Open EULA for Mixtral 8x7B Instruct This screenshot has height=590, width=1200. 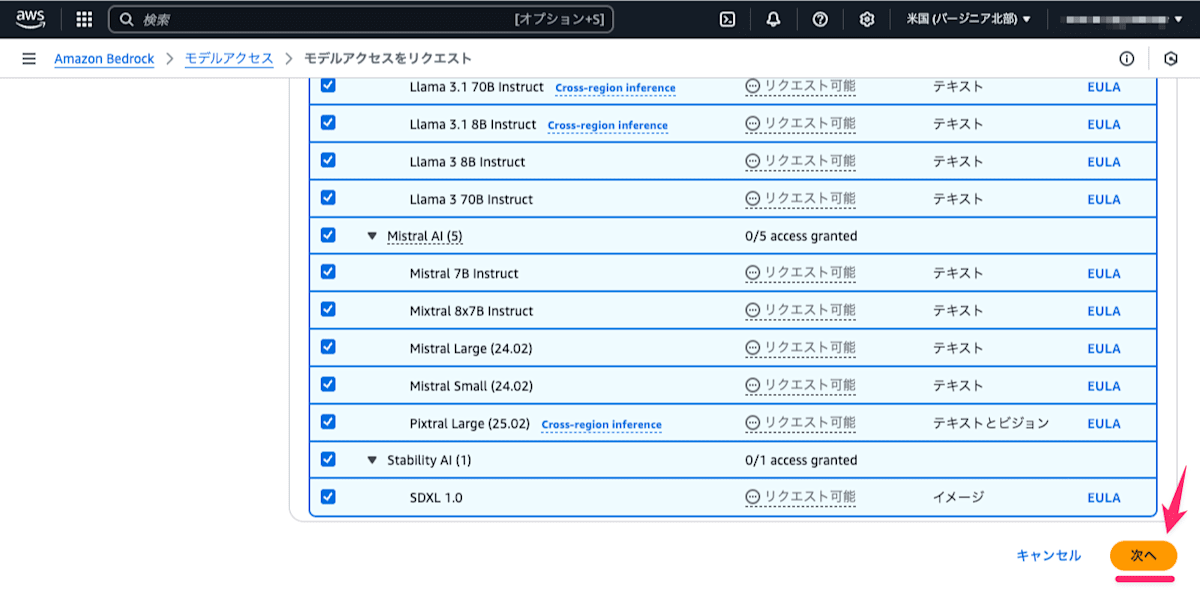tap(1104, 311)
